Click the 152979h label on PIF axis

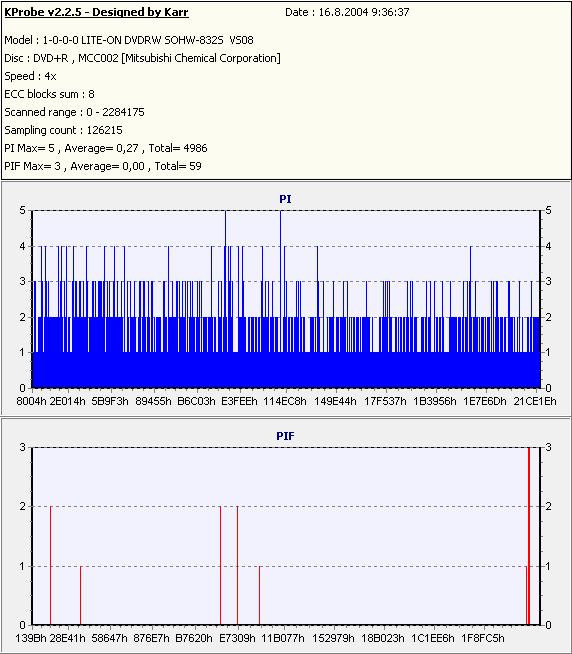pyautogui.click(x=333, y=638)
